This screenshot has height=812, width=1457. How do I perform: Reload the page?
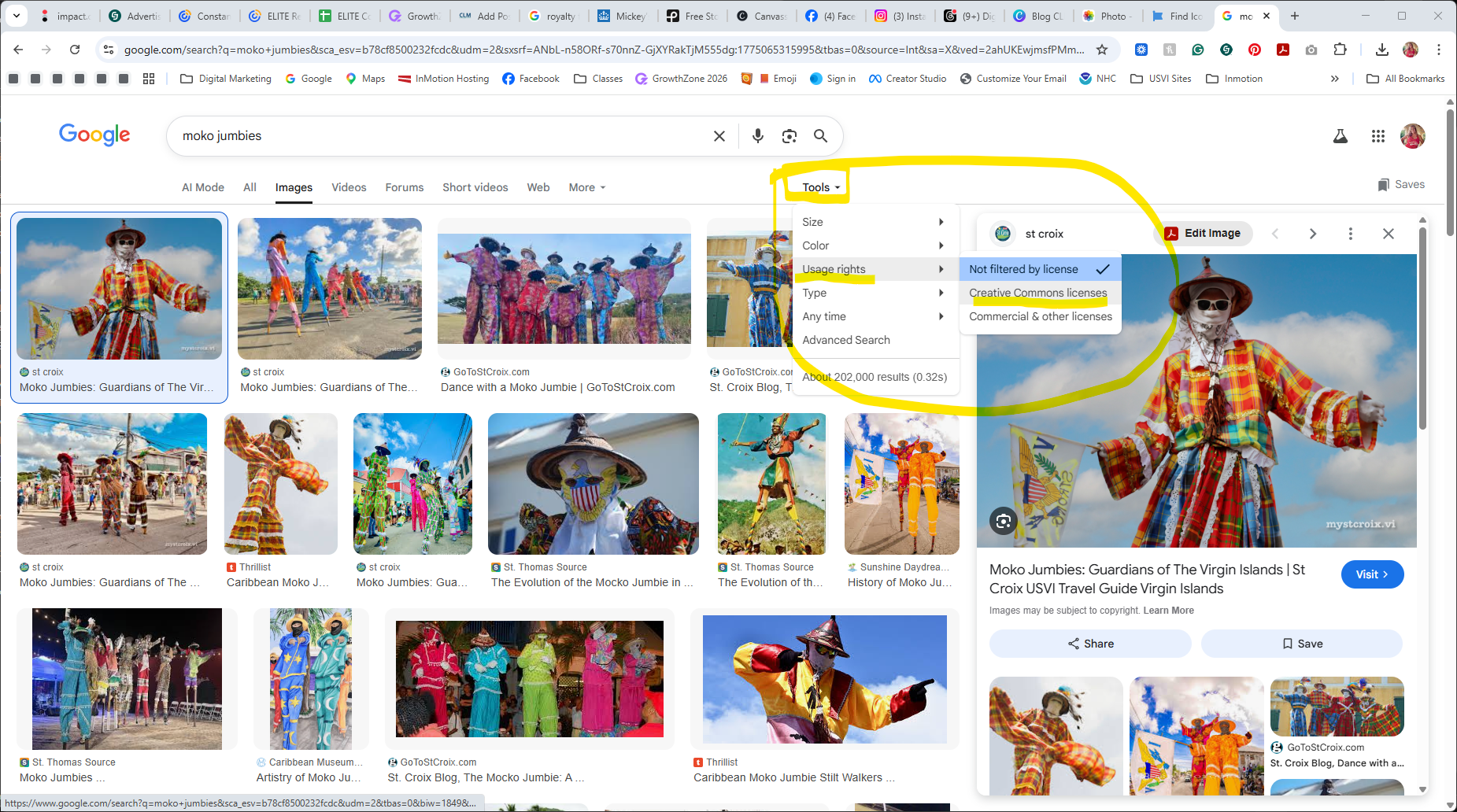75,50
